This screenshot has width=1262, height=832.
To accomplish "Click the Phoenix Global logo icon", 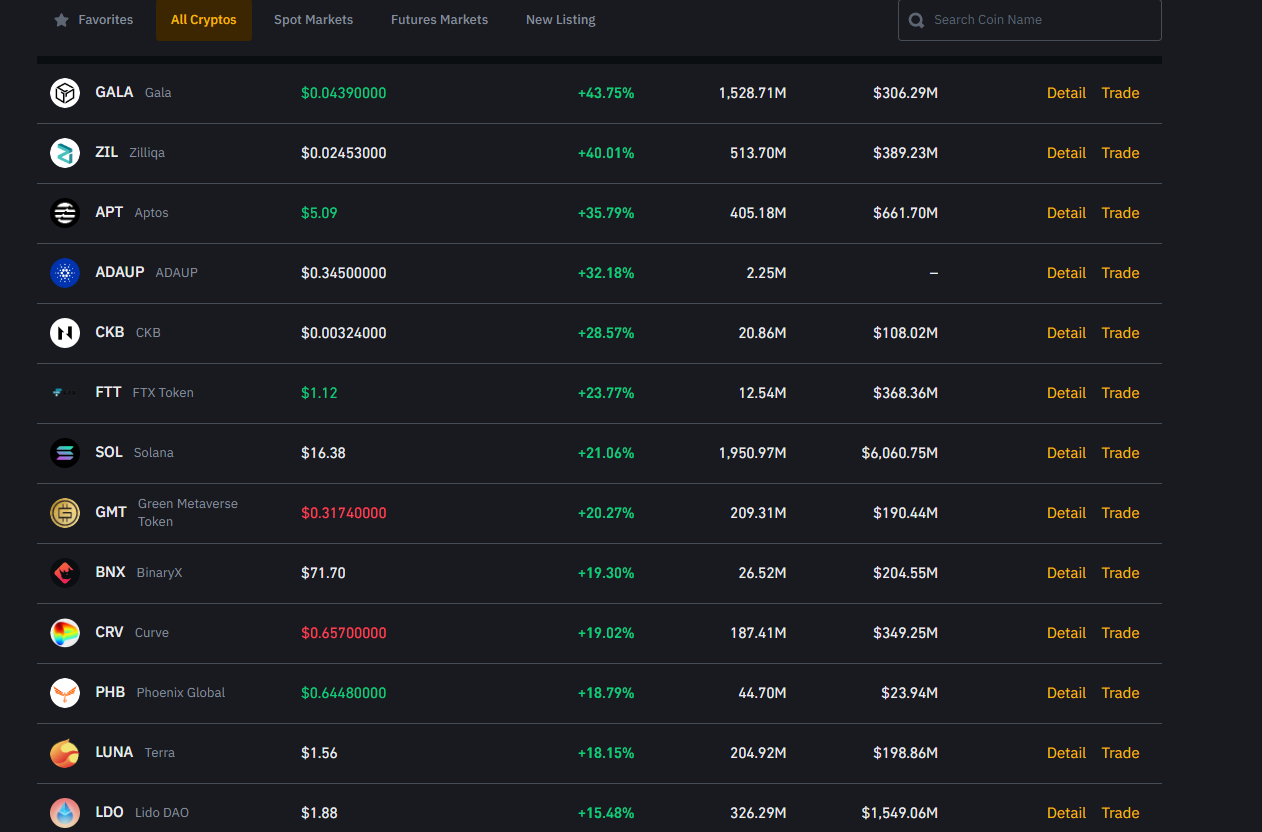I will [x=65, y=693].
